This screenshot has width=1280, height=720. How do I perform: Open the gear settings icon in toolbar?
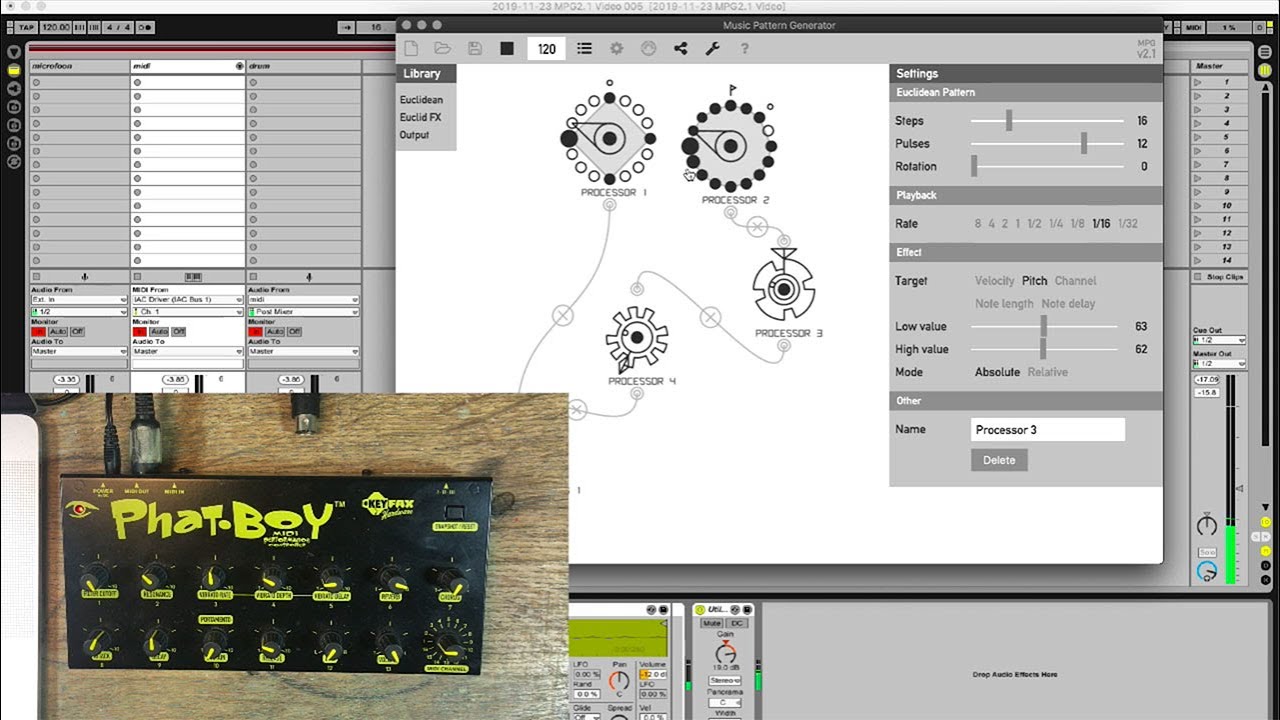(x=616, y=48)
